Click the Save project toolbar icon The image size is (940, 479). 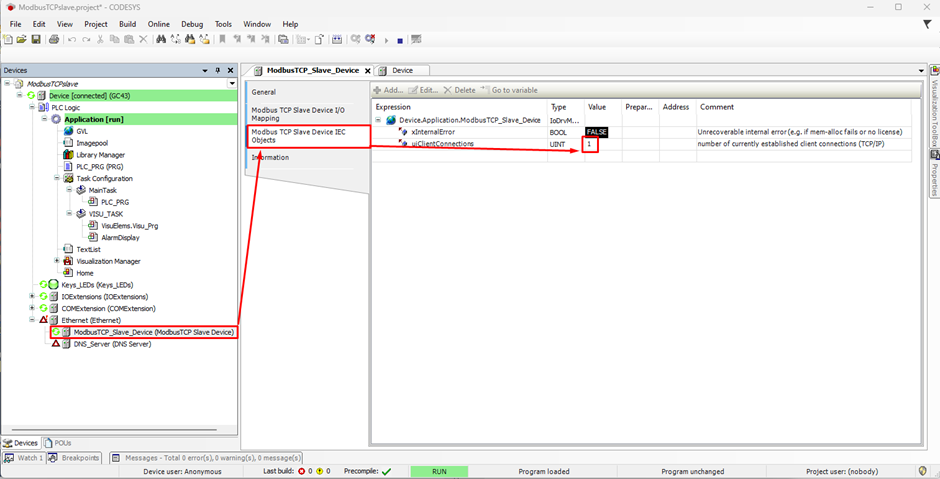(36, 40)
